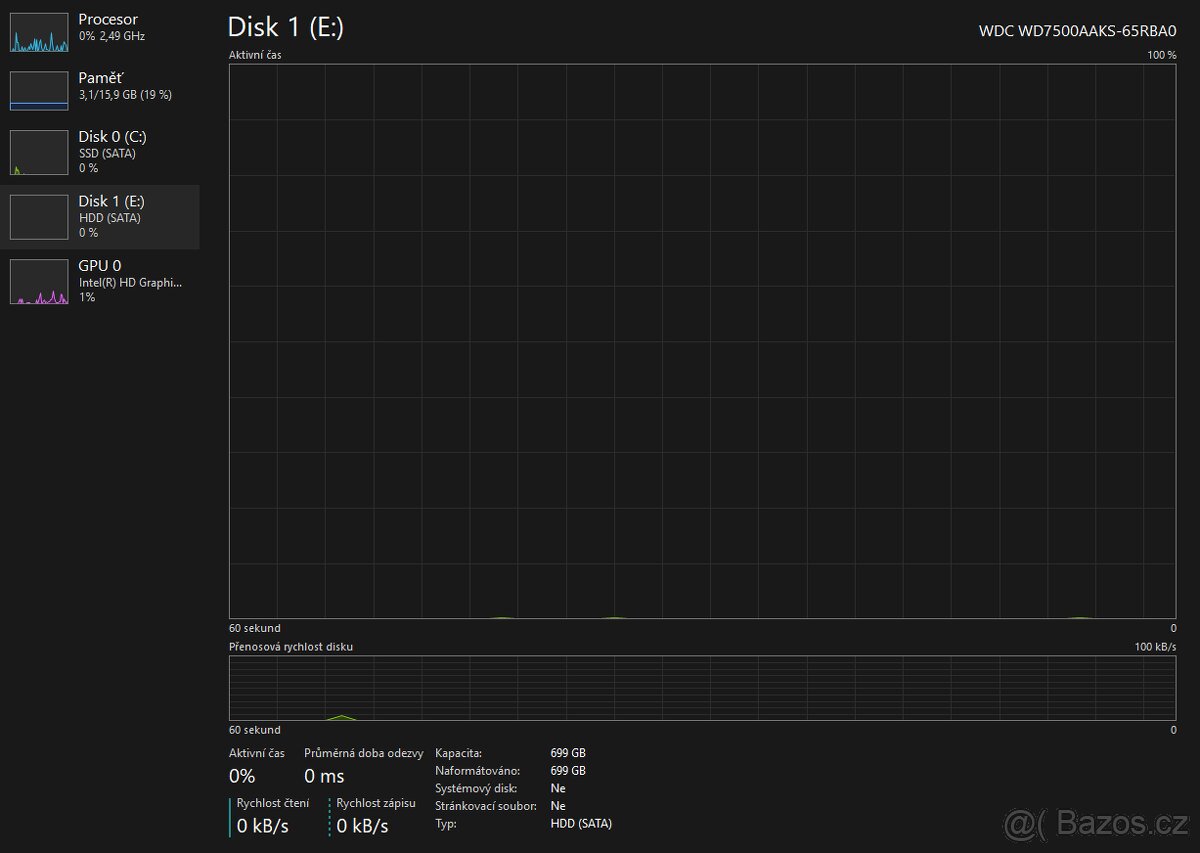
Task: Click the Přenosová rychlost disku graph
Action: (702, 688)
